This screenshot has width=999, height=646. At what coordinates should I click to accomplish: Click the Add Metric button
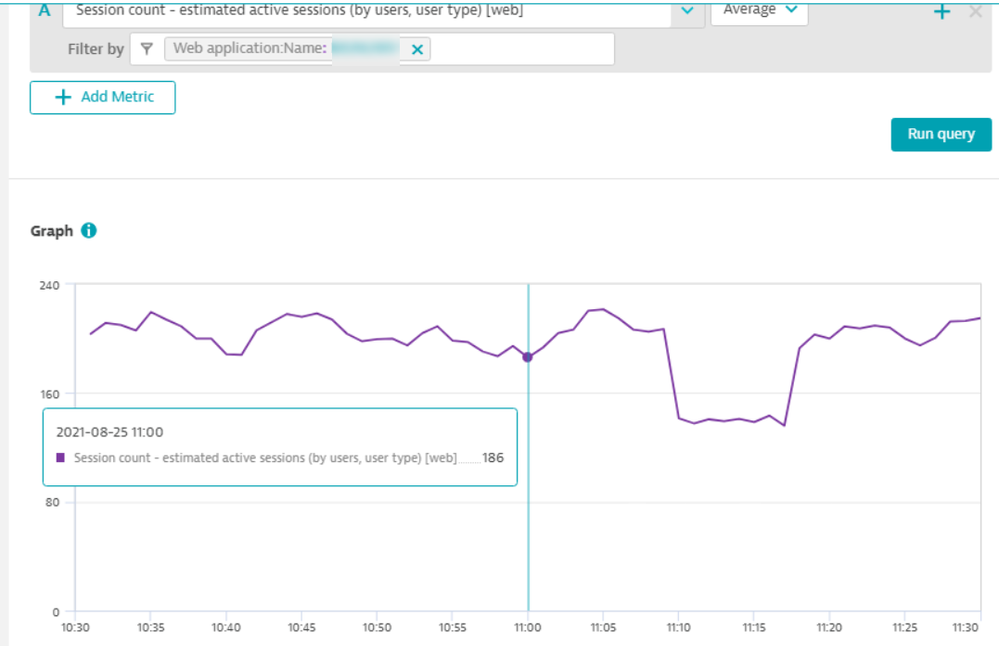tap(103, 97)
